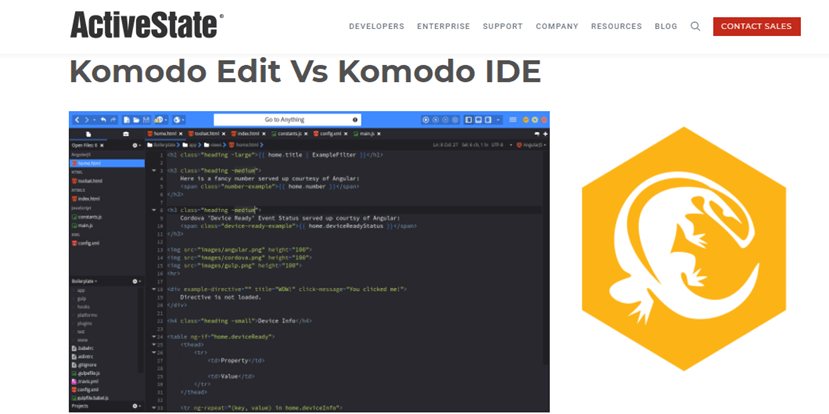This screenshot has height=414, width=829.
Task: Open the plugins folder in Boilerplate
Action: (85, 323)
